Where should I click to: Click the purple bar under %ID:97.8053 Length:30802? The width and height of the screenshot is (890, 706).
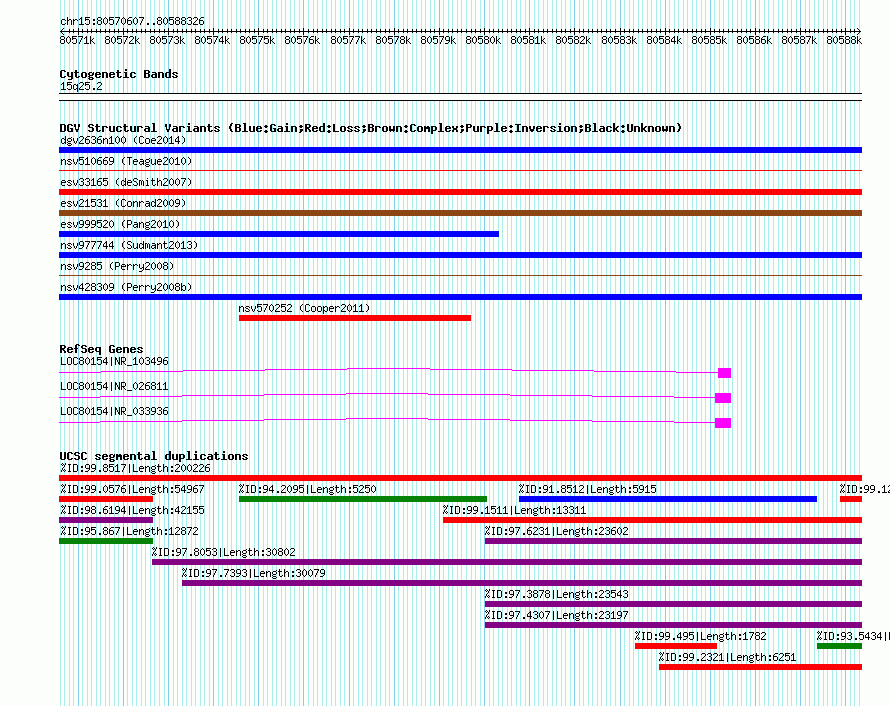tap(507, 562)
